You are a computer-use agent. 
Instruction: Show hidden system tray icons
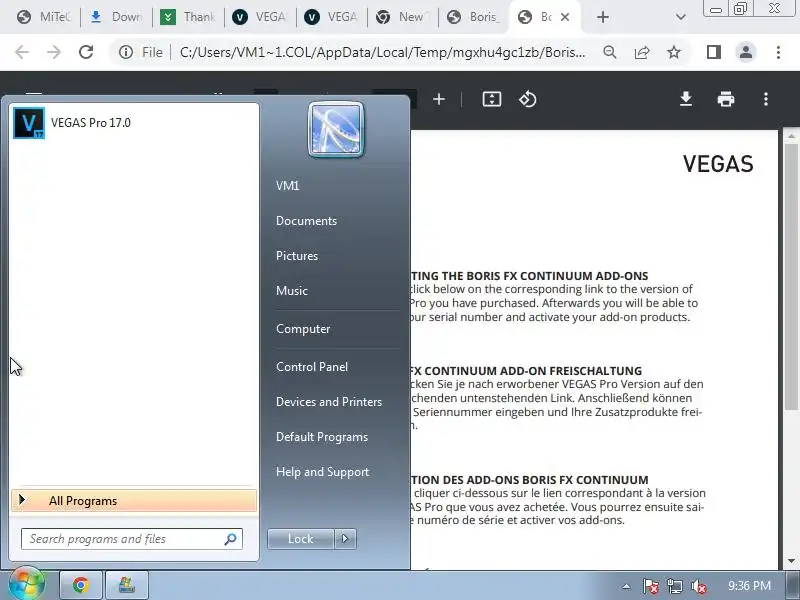(626, 586)
